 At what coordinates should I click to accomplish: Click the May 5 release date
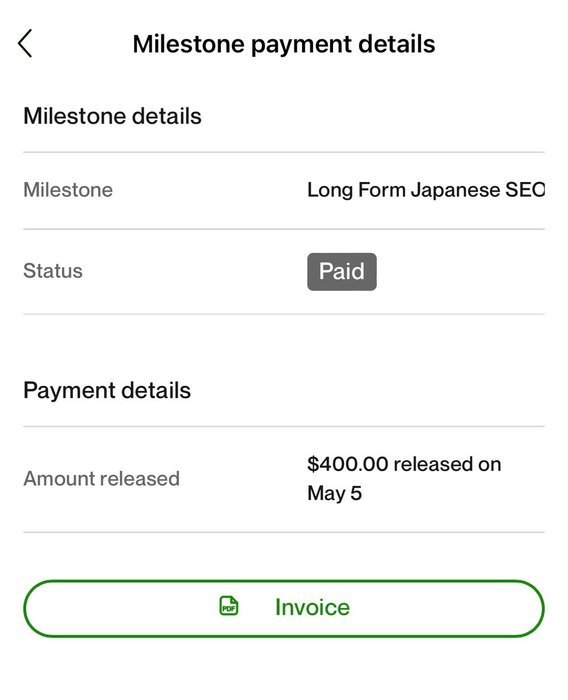334,493
